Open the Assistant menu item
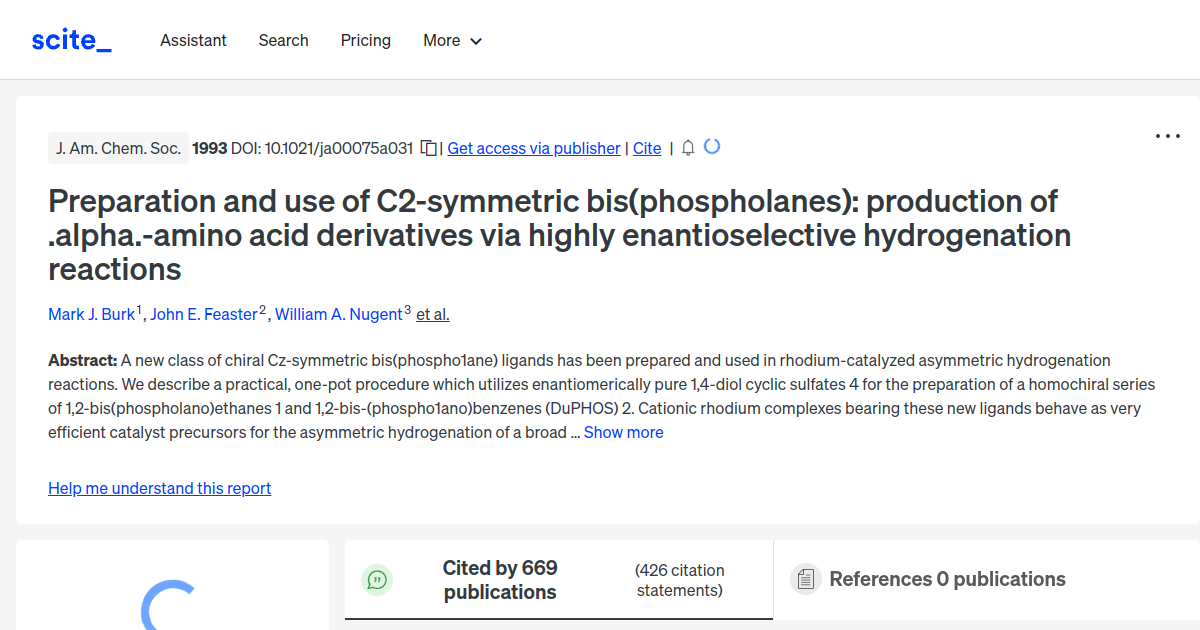The image size is (1200, 630). coord(193,40)
